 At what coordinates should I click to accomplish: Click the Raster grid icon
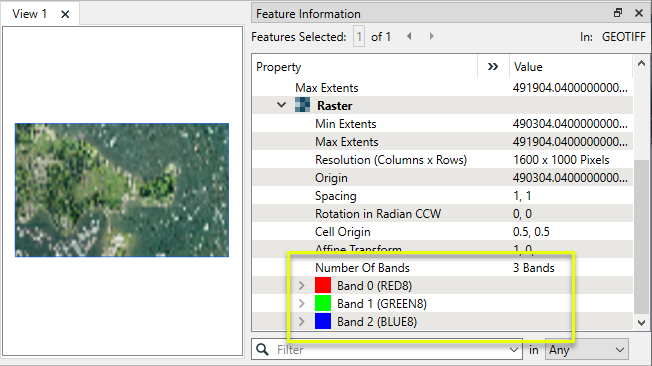coord(302,105)
